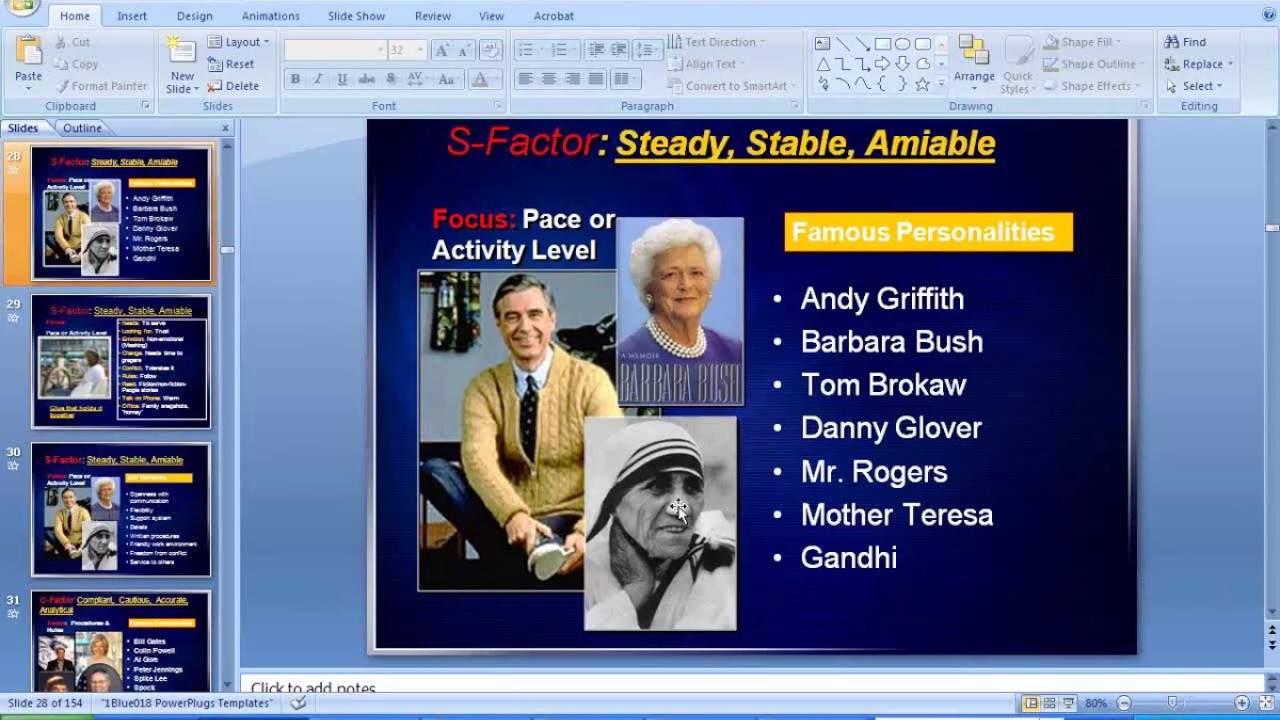Click the Grow Font icon
1280x720 pixels.
pos(442,50)
